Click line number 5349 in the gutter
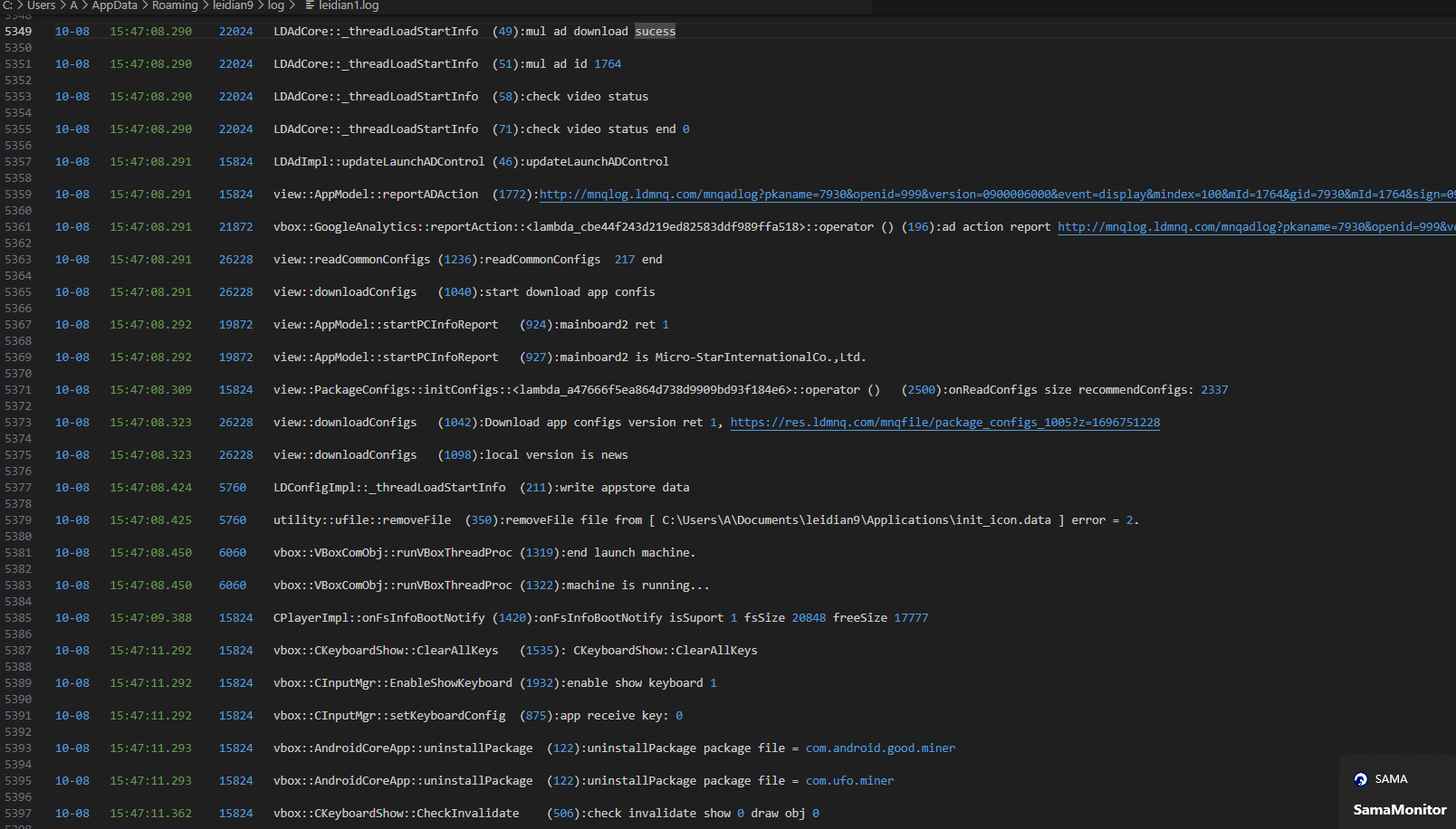This screenshot has height=829, width=1456. click(18, 32)
